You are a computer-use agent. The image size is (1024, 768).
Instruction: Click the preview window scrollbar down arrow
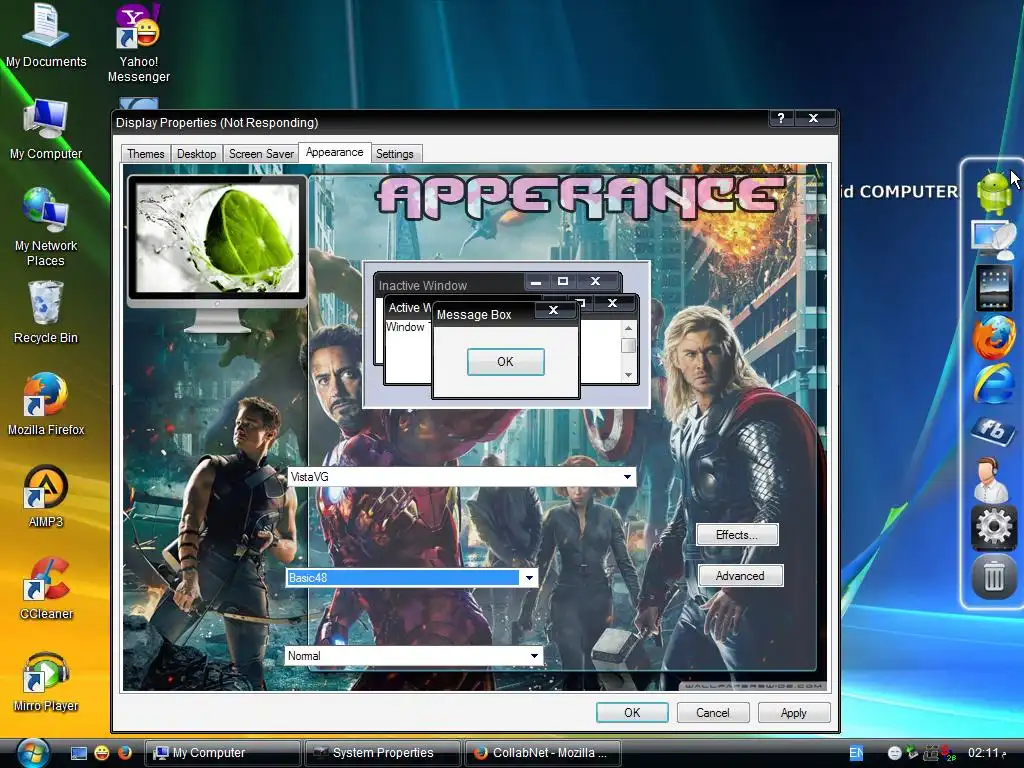point(628,375)
